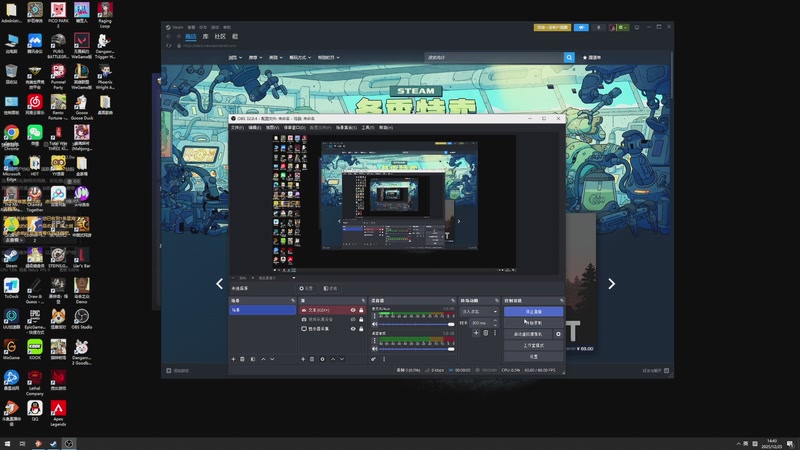Hide the 文本 (GDI+) source eye icon

click(353, 310)
